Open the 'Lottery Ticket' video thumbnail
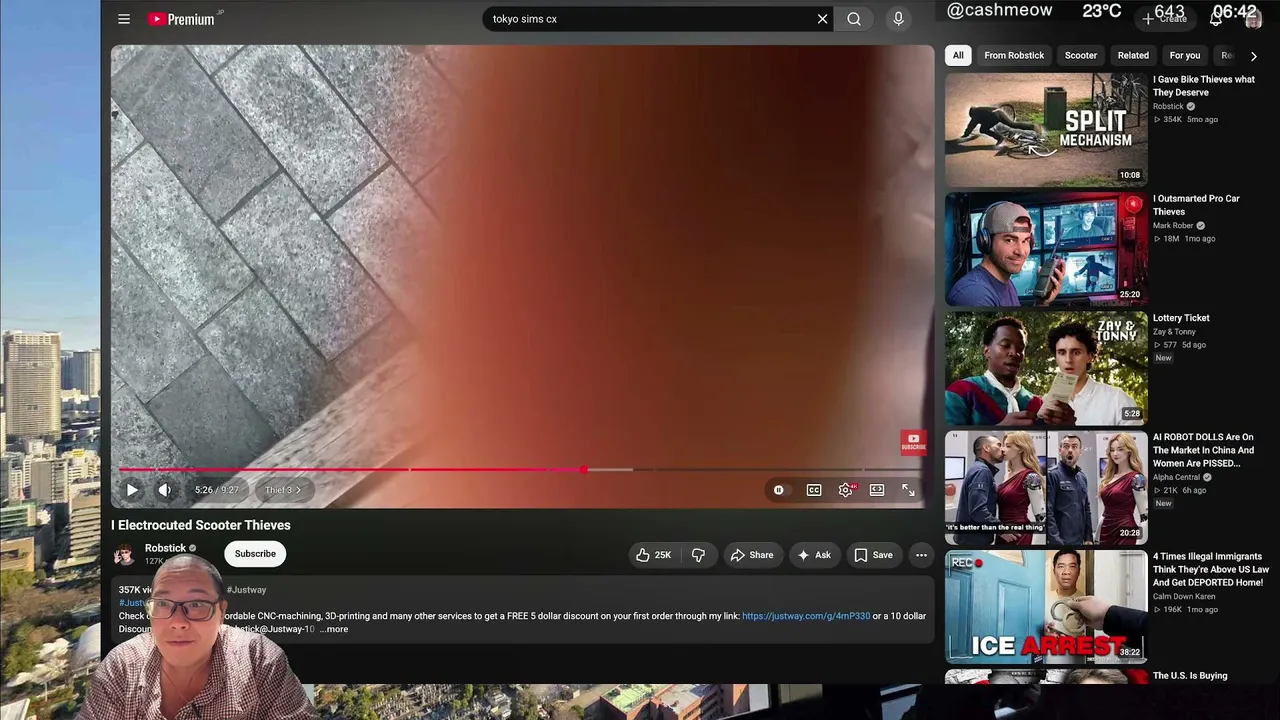The image size is (1280, 720). (1046, 369)
